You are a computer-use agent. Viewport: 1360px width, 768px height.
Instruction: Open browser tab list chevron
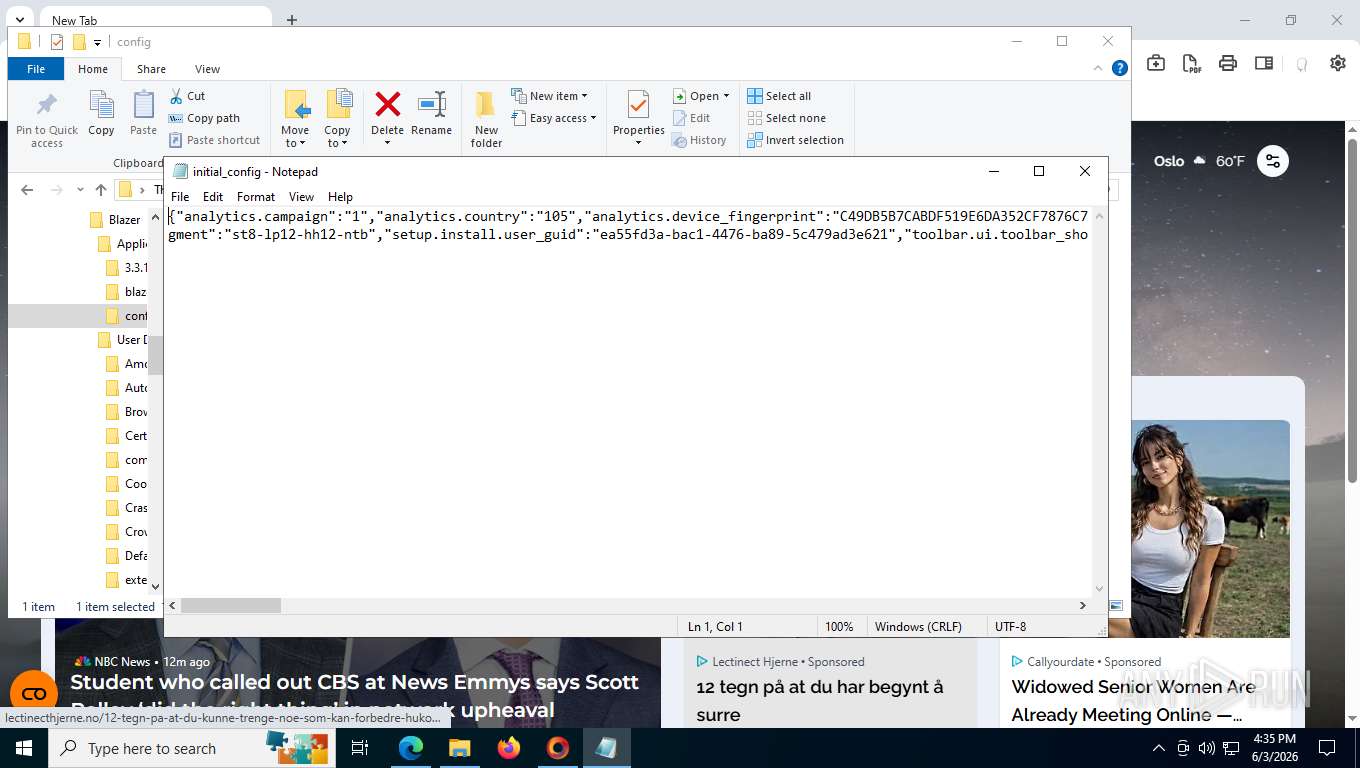click(19, 20)
